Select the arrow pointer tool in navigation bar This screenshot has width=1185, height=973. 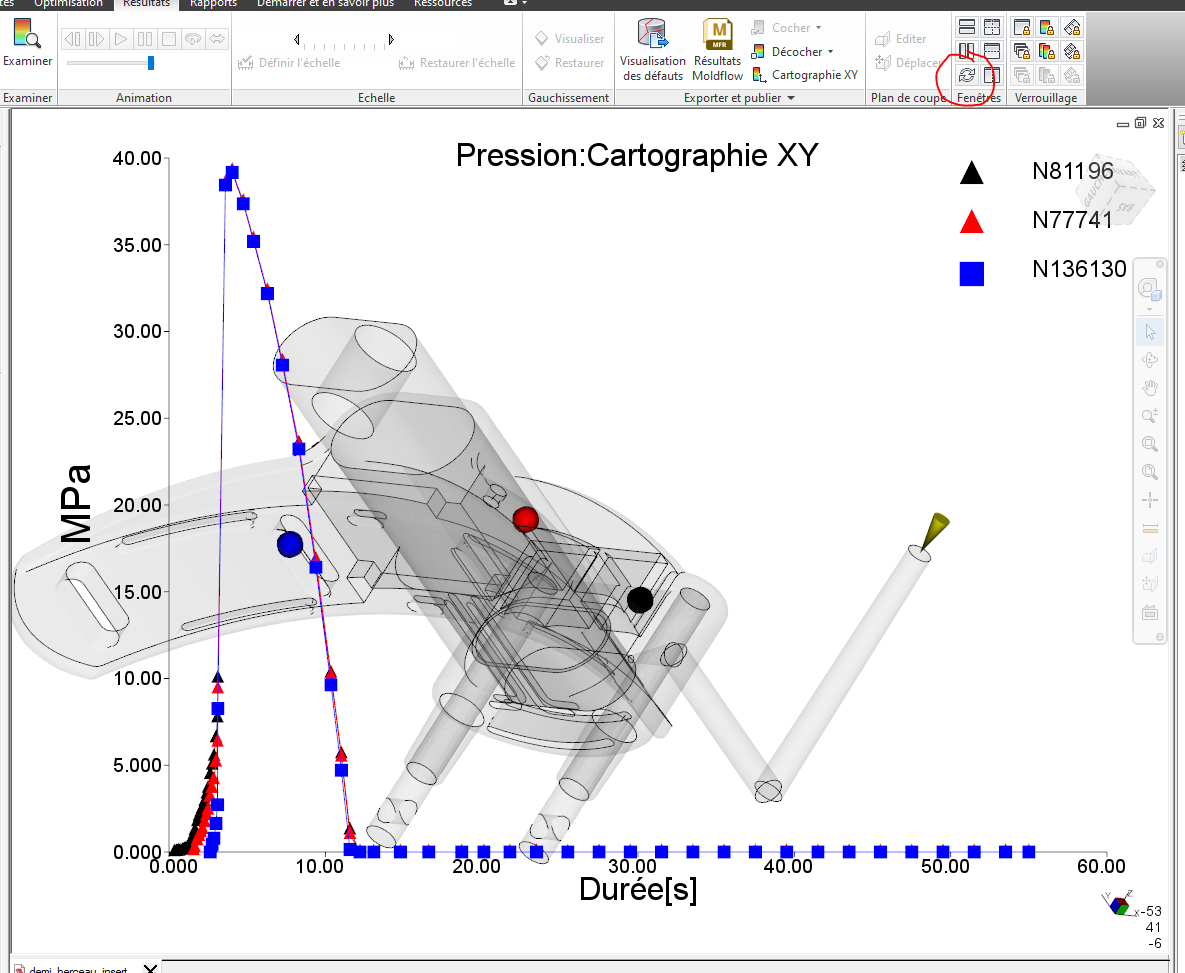[x=1150, y=331]
